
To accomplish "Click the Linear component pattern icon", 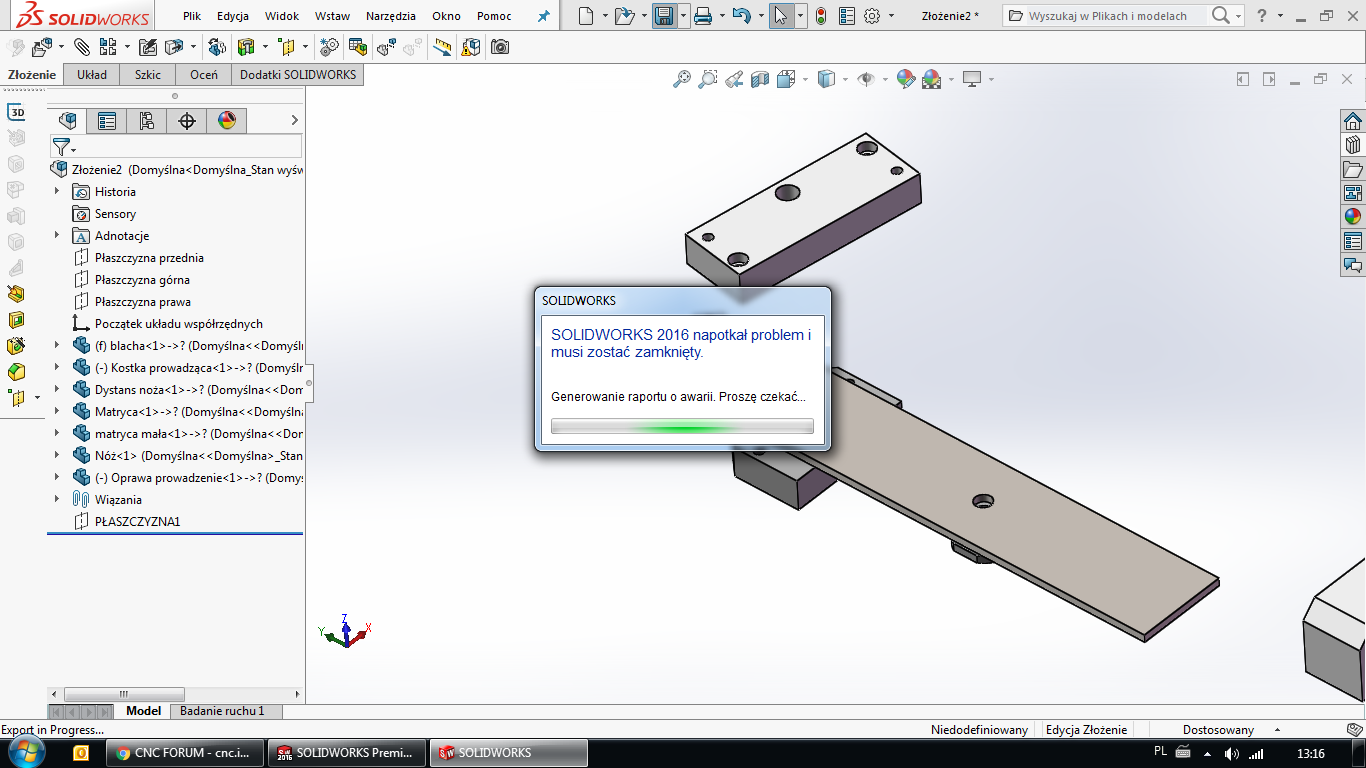I will [x=107, y=47].
